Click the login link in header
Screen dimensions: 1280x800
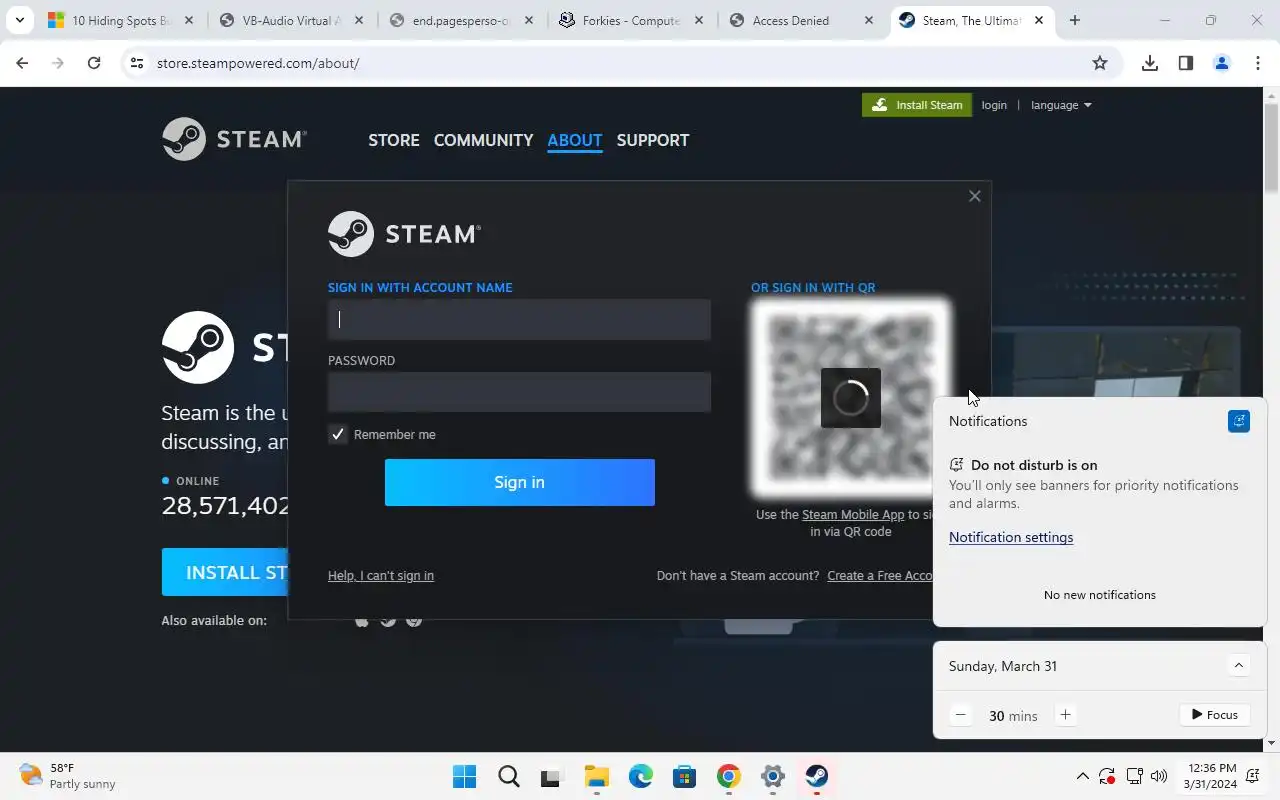[x=994, y=105]
